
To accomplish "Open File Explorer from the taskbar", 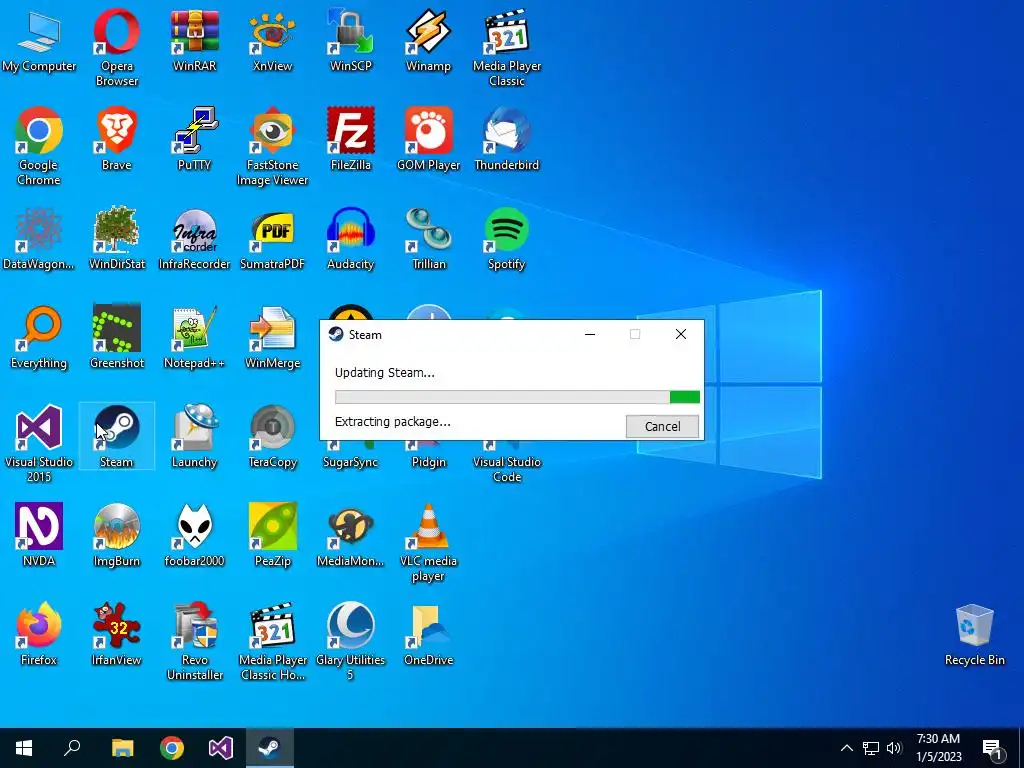I will (122, 748).
